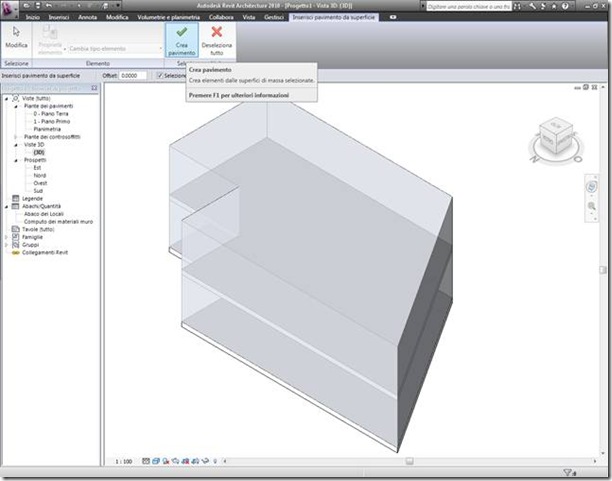Open the steering wheel navigation tool
Image resolution: width=612 pixels, height=481 pixels.
592,187
